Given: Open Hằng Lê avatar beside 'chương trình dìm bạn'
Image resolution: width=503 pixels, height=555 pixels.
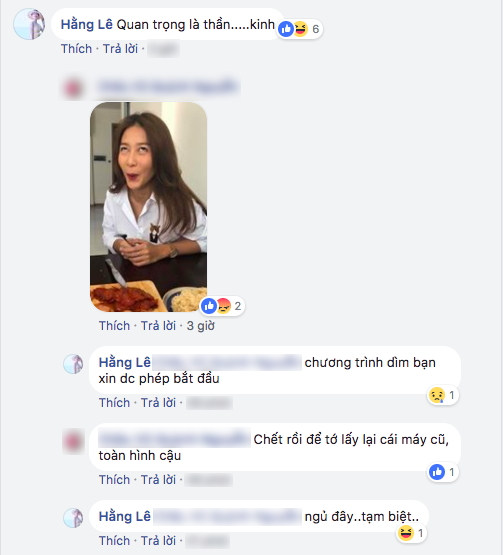Looking at the screenshot, I should point(73,364).
